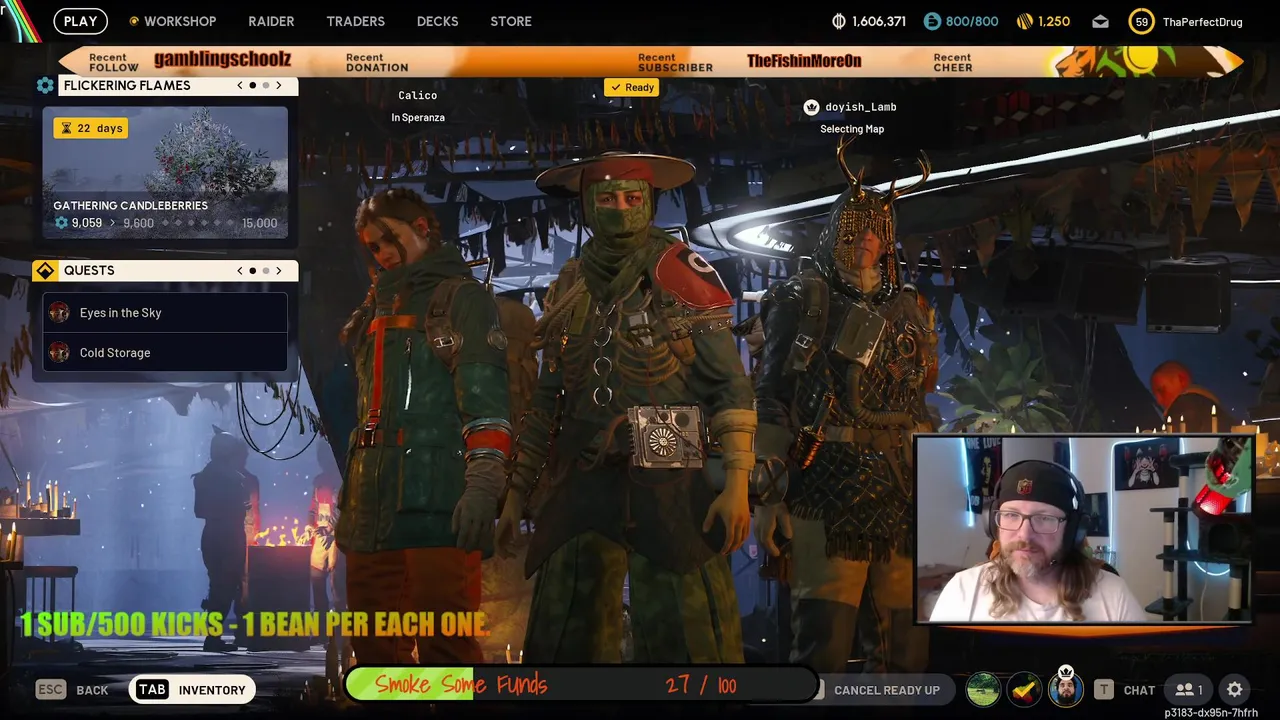Click the Calico squad member name
This screenshot has width=1280, height=720.
point(418,95)
